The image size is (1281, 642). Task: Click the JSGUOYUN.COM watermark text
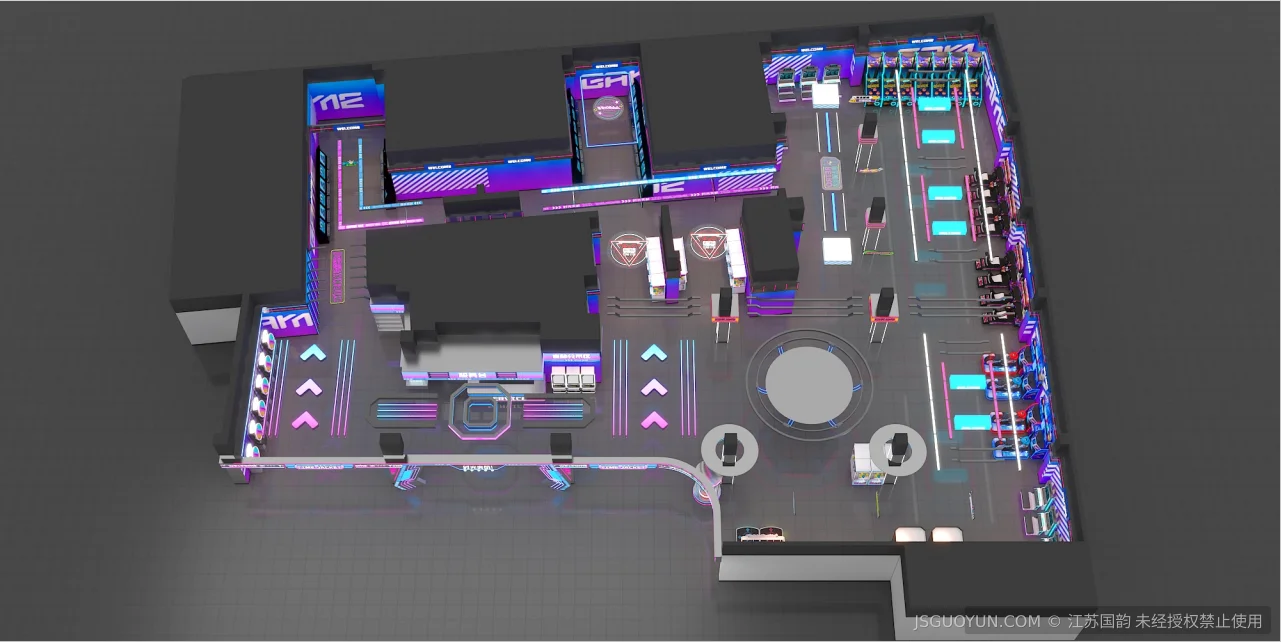976,621
